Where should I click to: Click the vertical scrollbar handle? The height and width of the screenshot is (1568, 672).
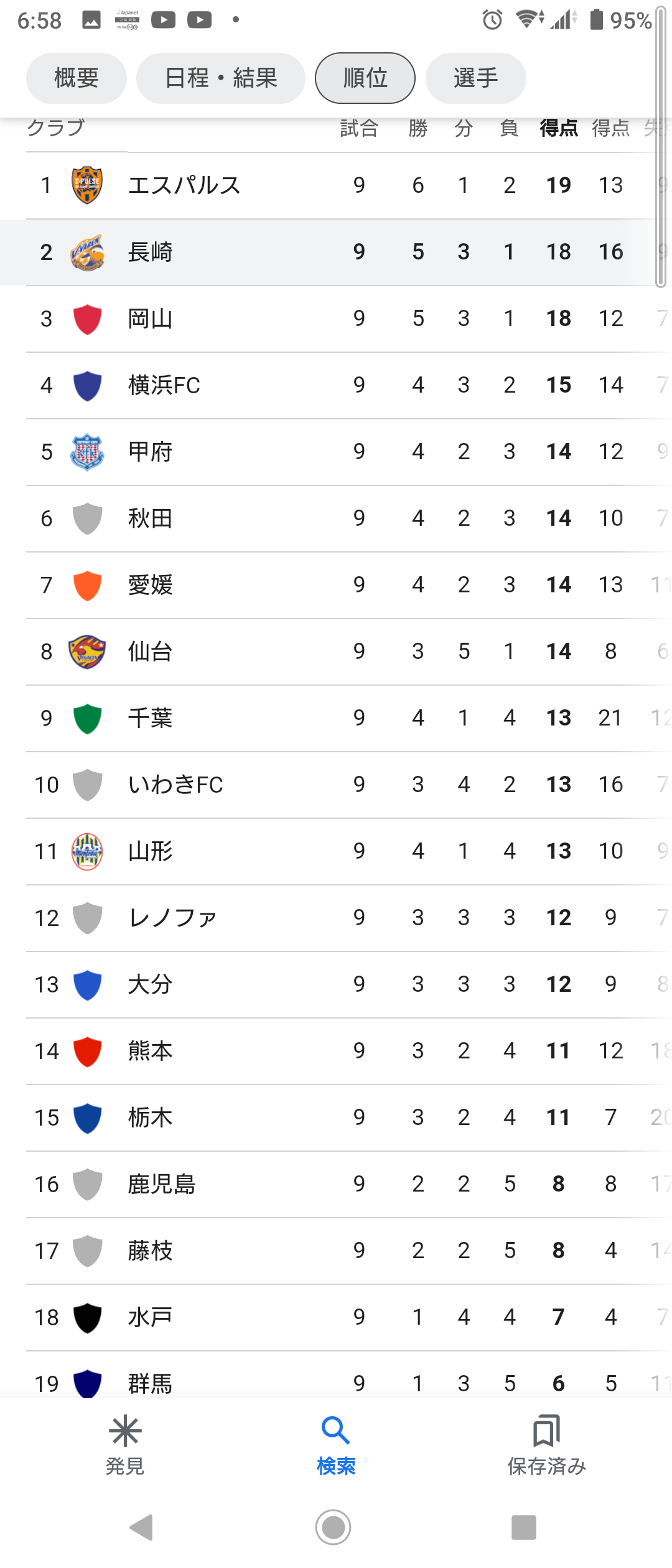pos(661,146)
